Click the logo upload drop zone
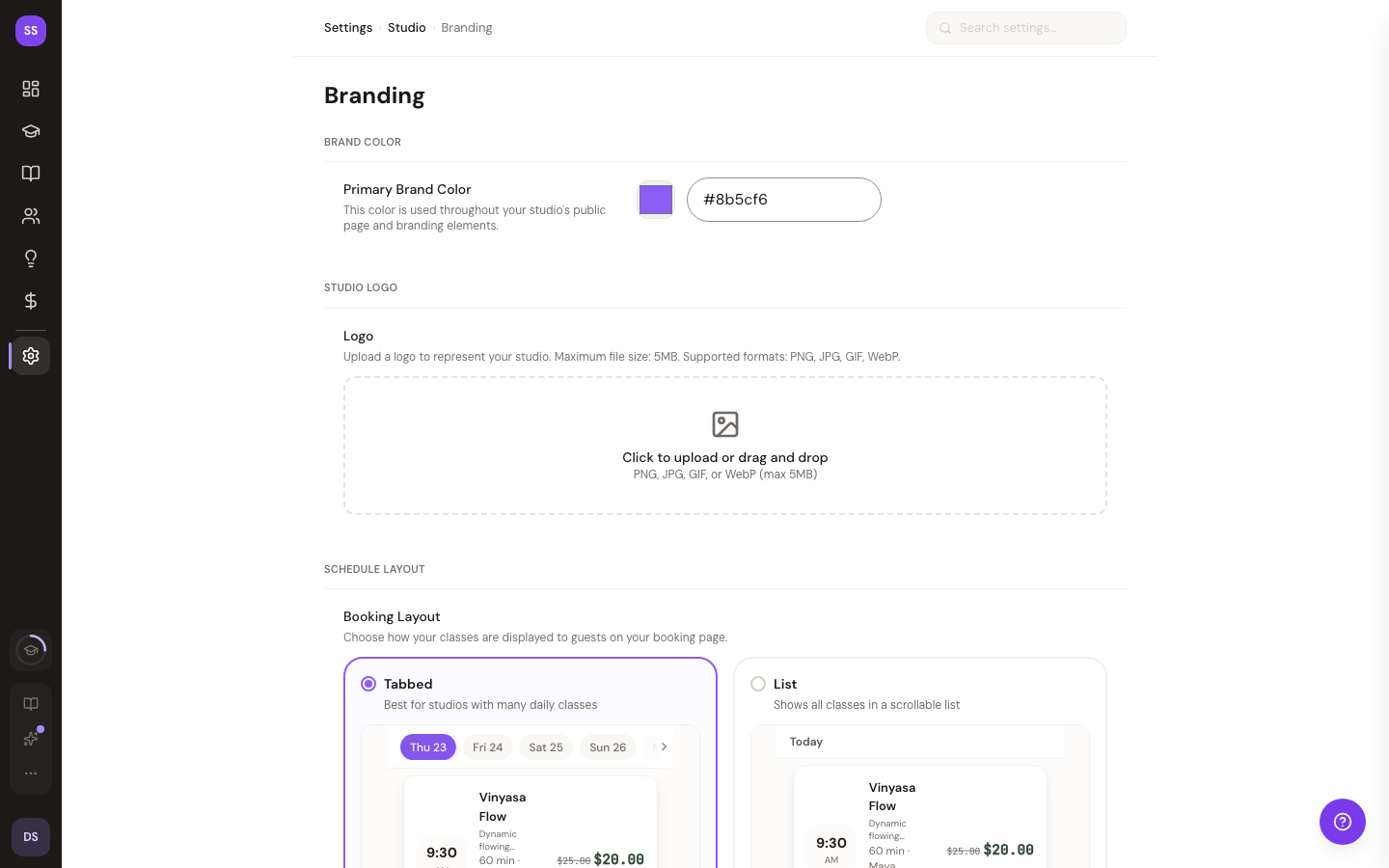 725,446
